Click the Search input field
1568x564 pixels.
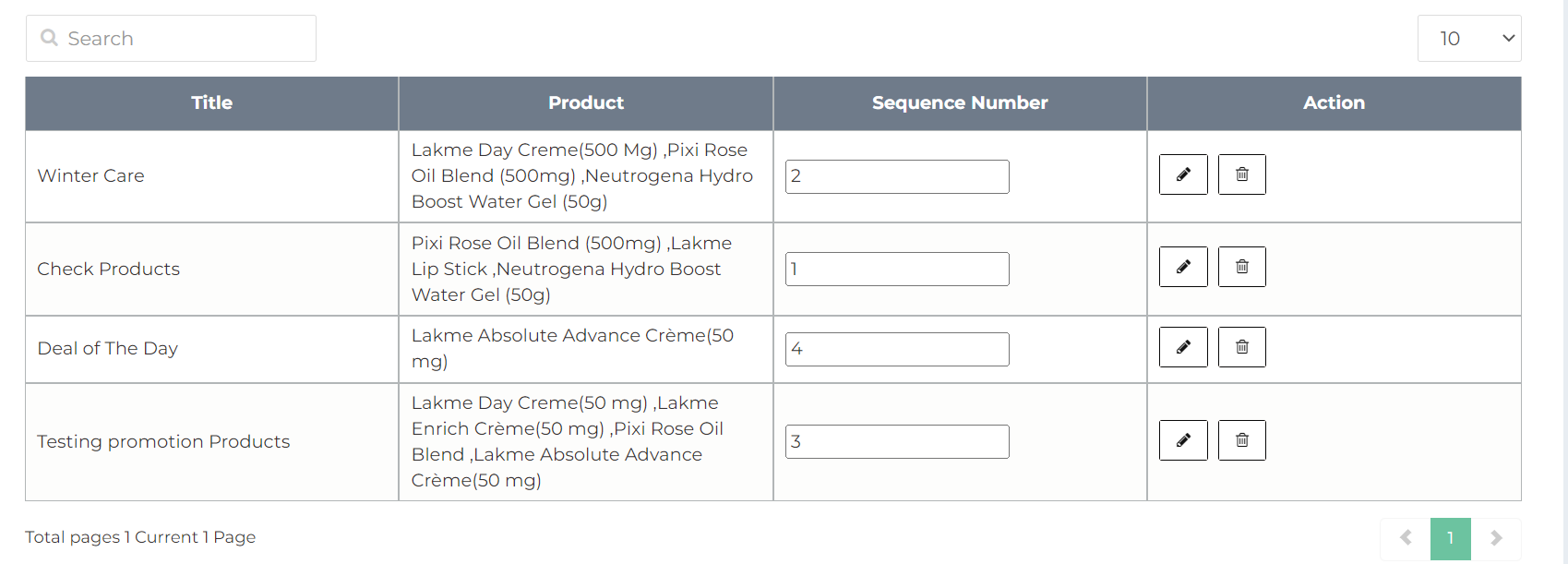pos(185,39)
